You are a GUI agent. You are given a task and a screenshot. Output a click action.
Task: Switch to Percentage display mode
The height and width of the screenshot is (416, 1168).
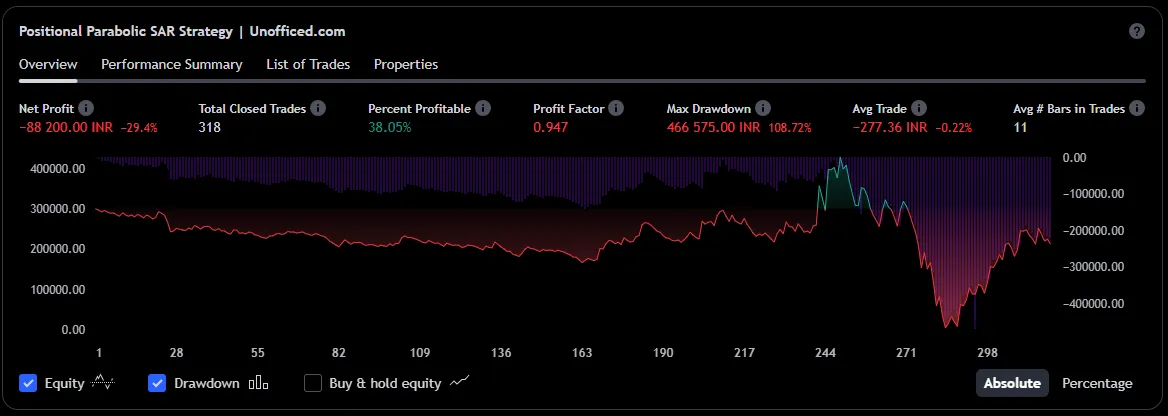coord(1097,383)
